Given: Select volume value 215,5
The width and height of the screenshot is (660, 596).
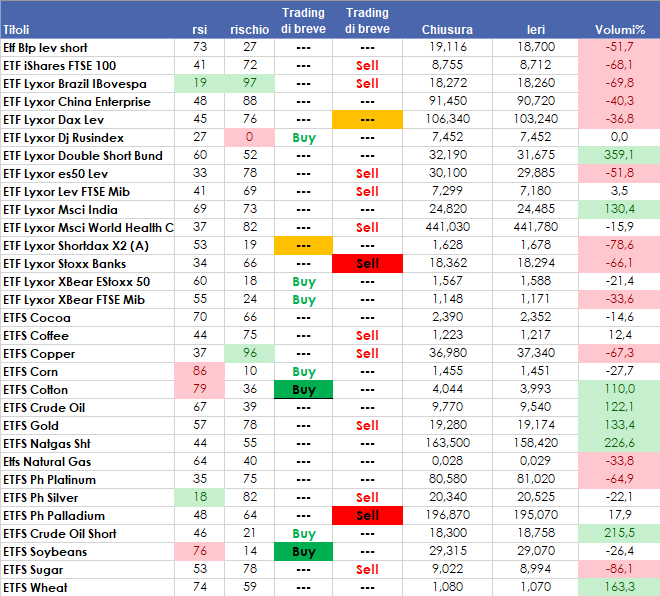Looking at the screenshot, I should pyautogui.click(x=619, y=533).
